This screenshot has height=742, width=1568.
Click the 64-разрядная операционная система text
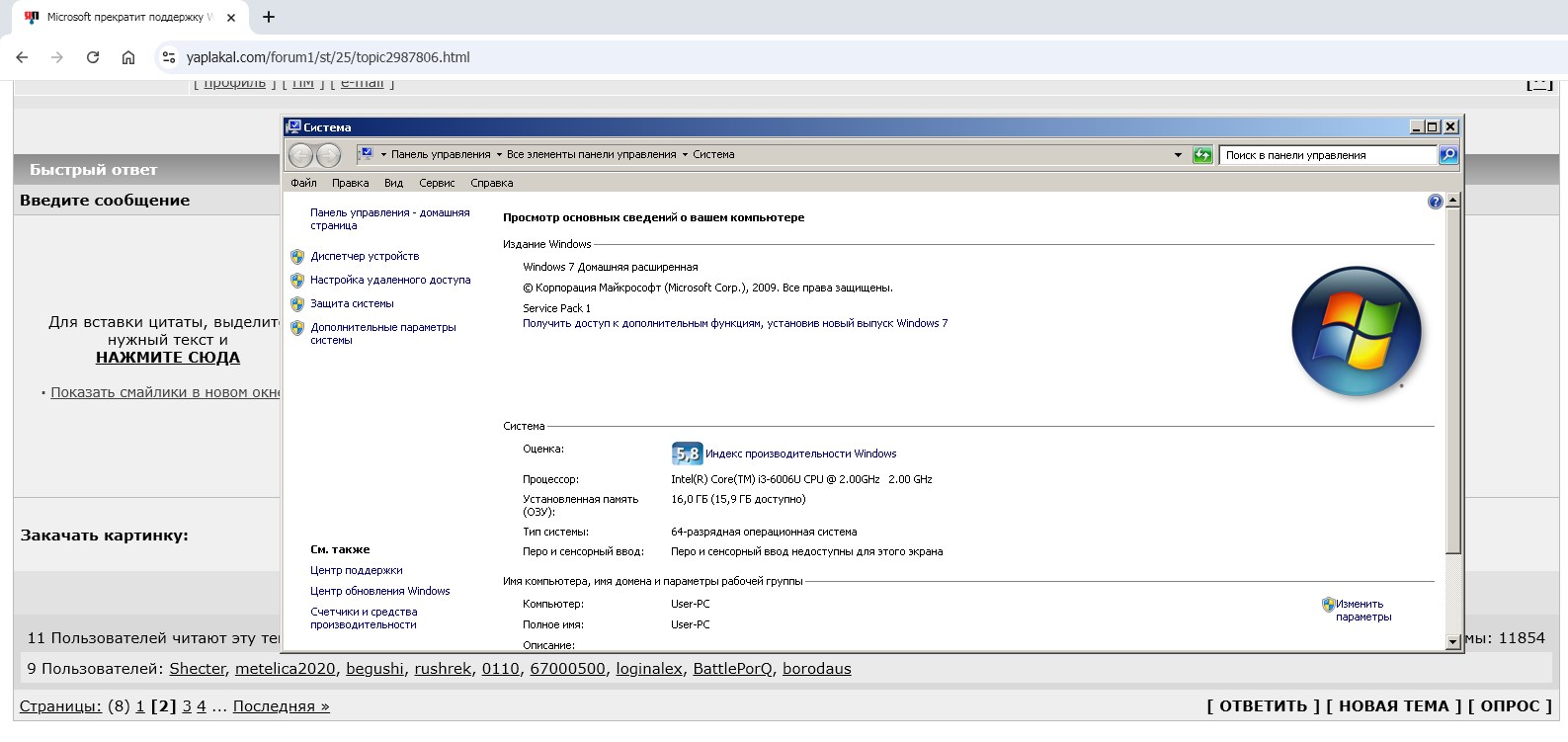tap(764, 532)
